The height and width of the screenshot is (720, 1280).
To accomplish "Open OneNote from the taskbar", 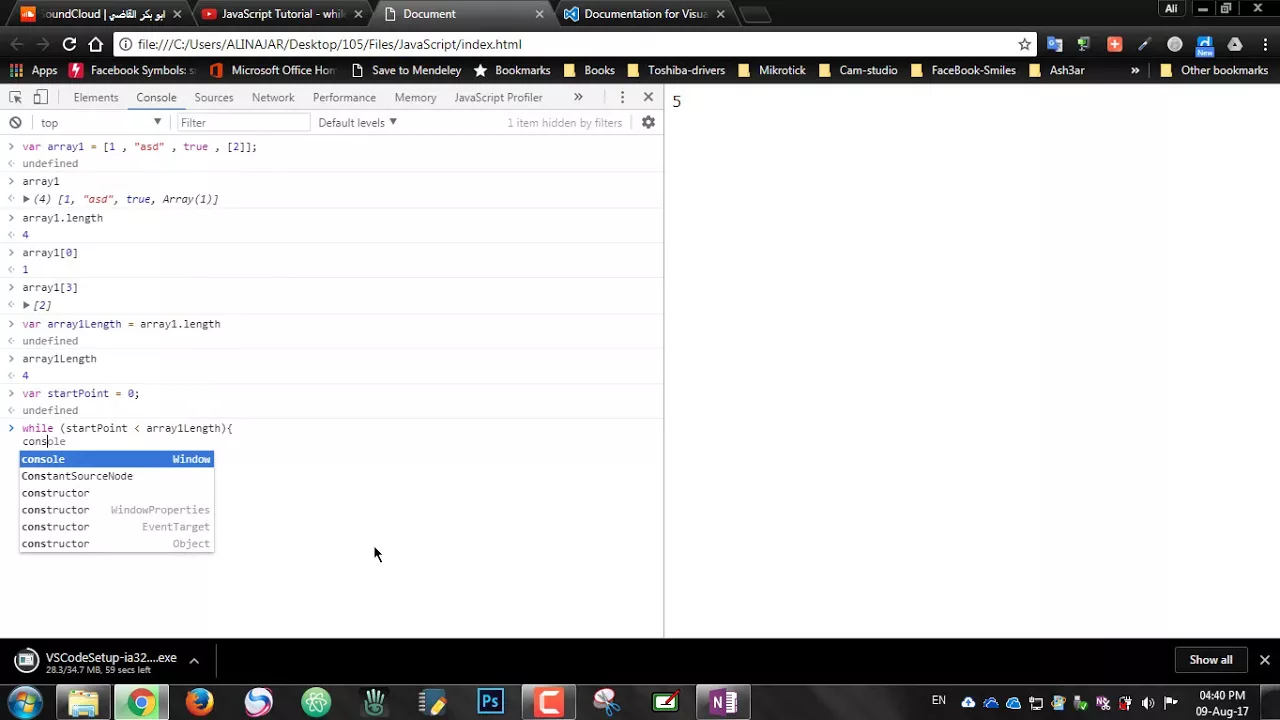I will pyautogui.click(x=722, y=702).
